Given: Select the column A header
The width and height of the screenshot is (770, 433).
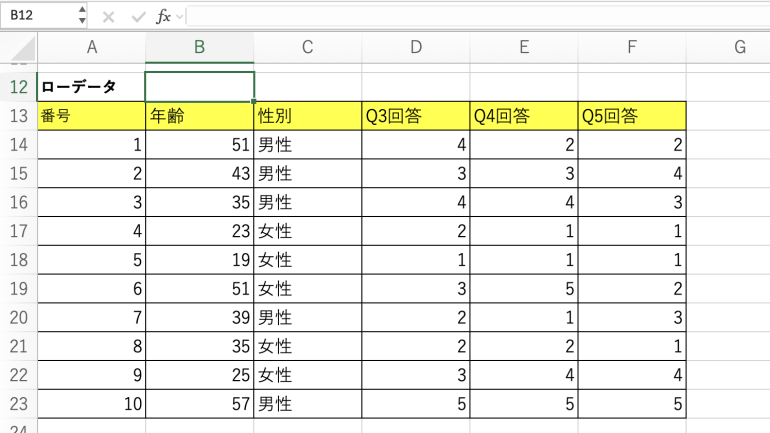Looking at the screenshot, I should tap(91, 47).
